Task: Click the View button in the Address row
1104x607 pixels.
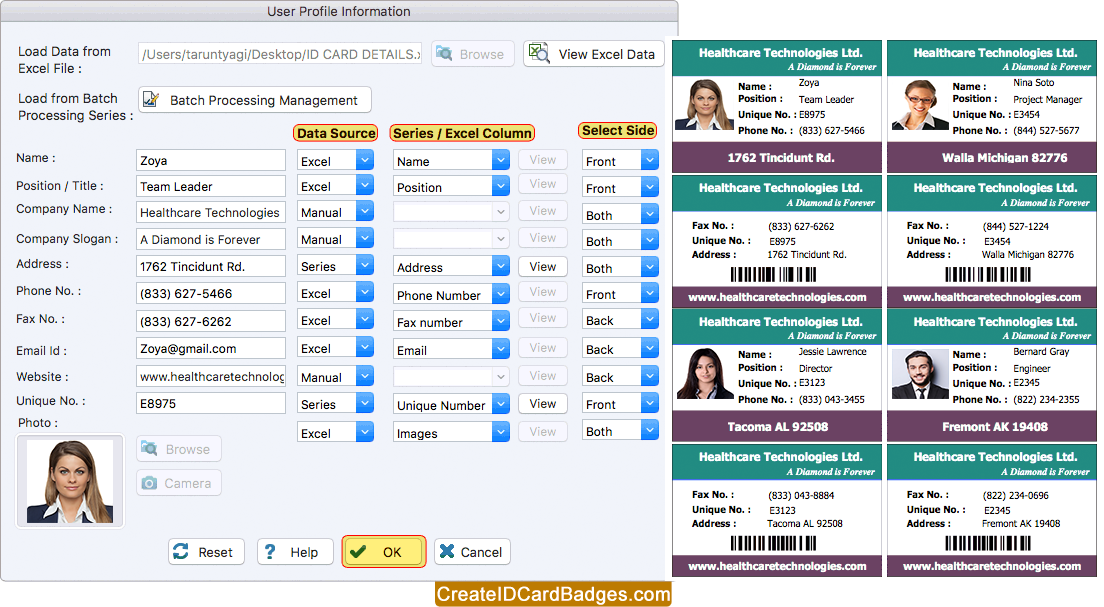Action: pyautogui.click(x=543, y=266)
